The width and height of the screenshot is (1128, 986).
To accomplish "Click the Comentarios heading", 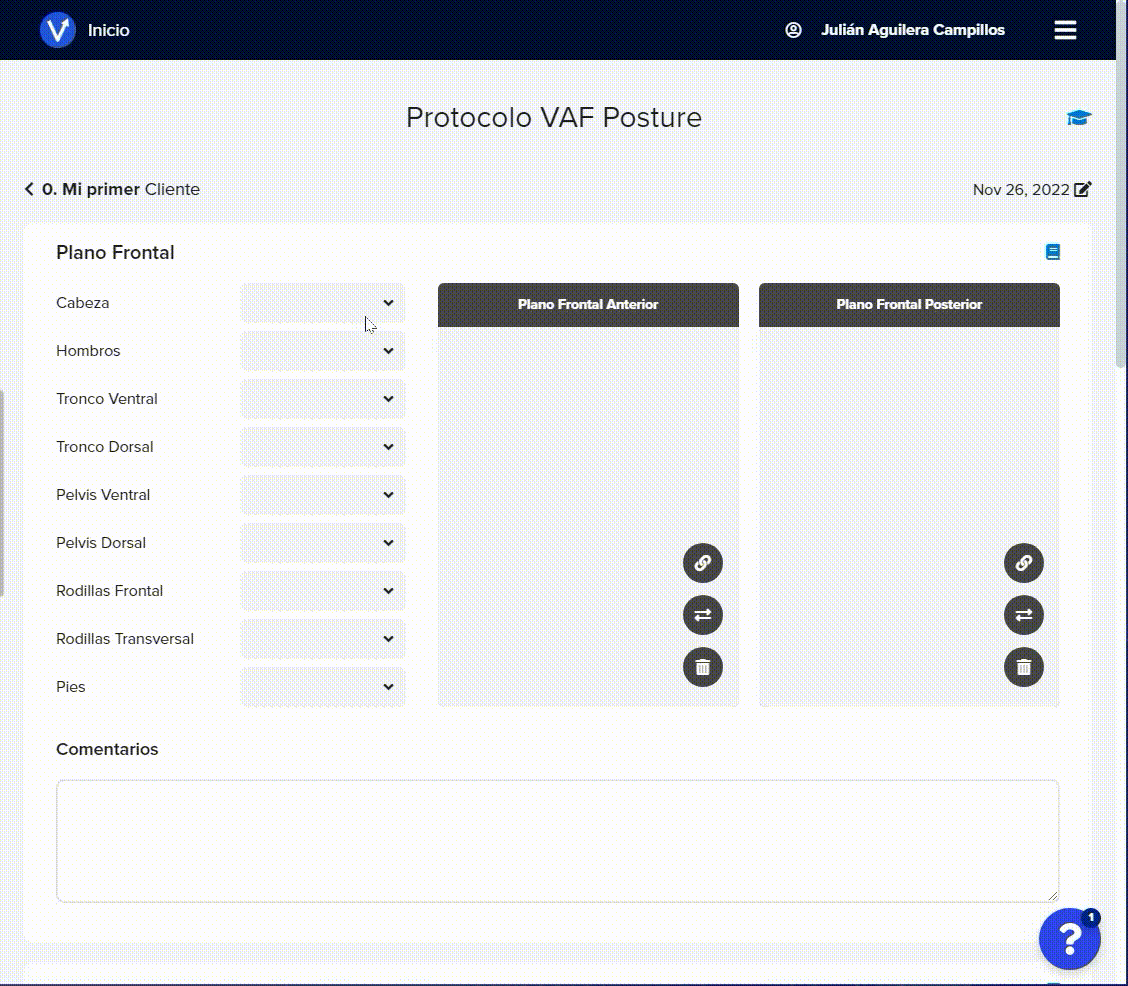I will click(x=107, y=749).
